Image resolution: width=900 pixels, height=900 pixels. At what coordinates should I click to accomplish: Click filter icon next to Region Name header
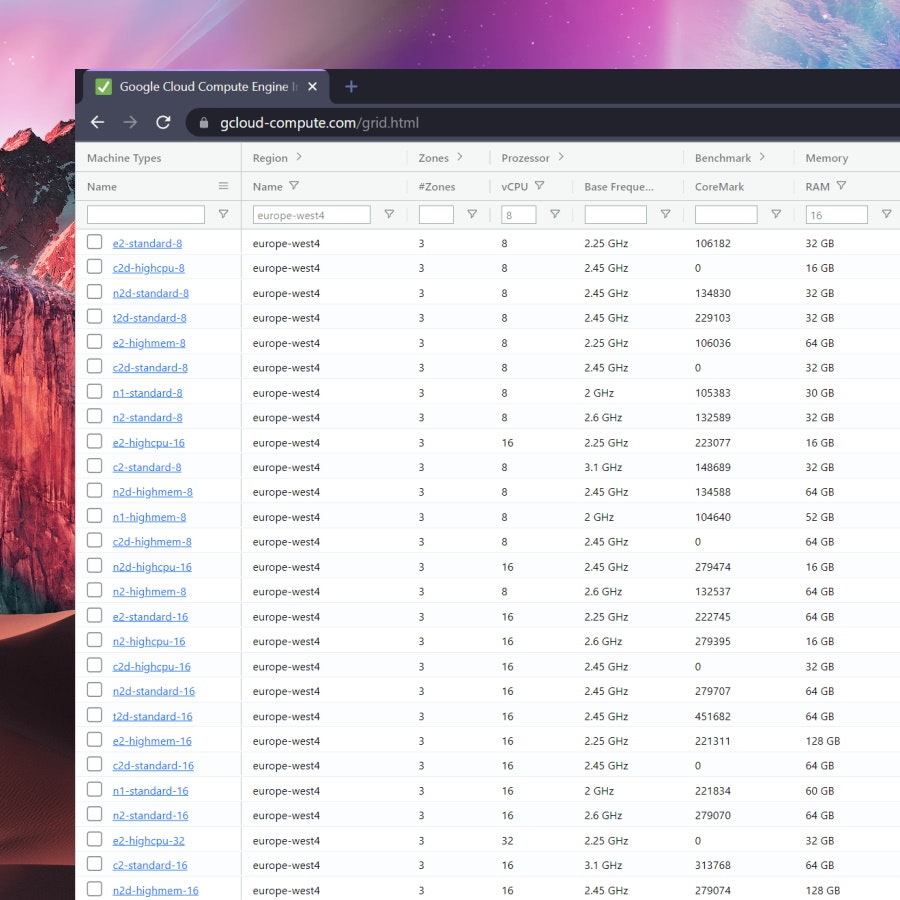[x=294, y=185]
